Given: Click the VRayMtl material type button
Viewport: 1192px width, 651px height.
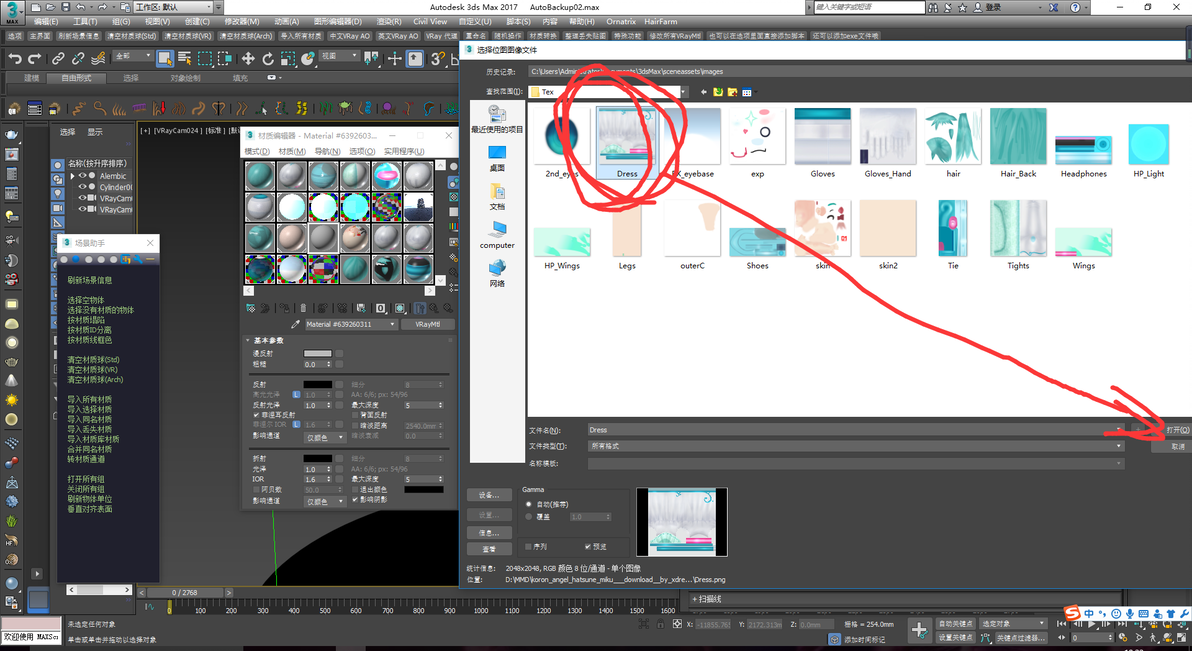Looking at the screenshot, I should 428,324.
